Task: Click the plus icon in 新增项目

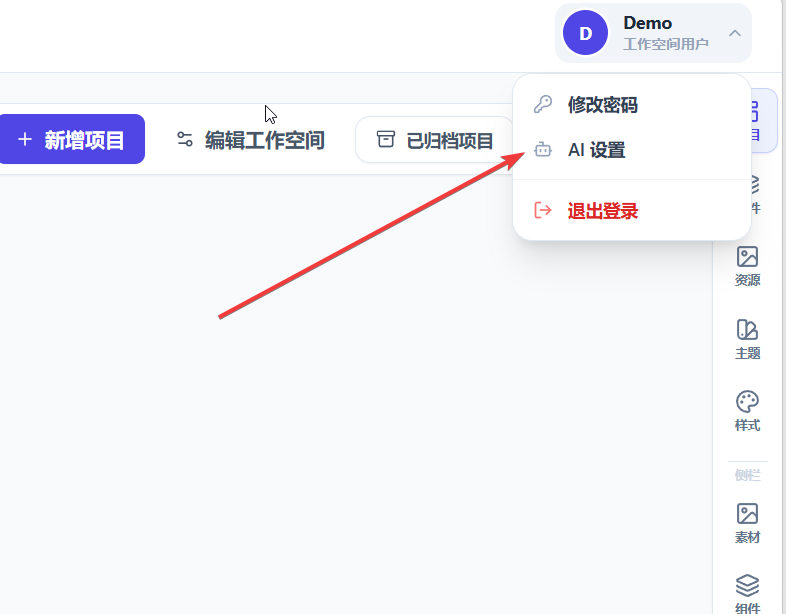Action: (x=25, y=139)
